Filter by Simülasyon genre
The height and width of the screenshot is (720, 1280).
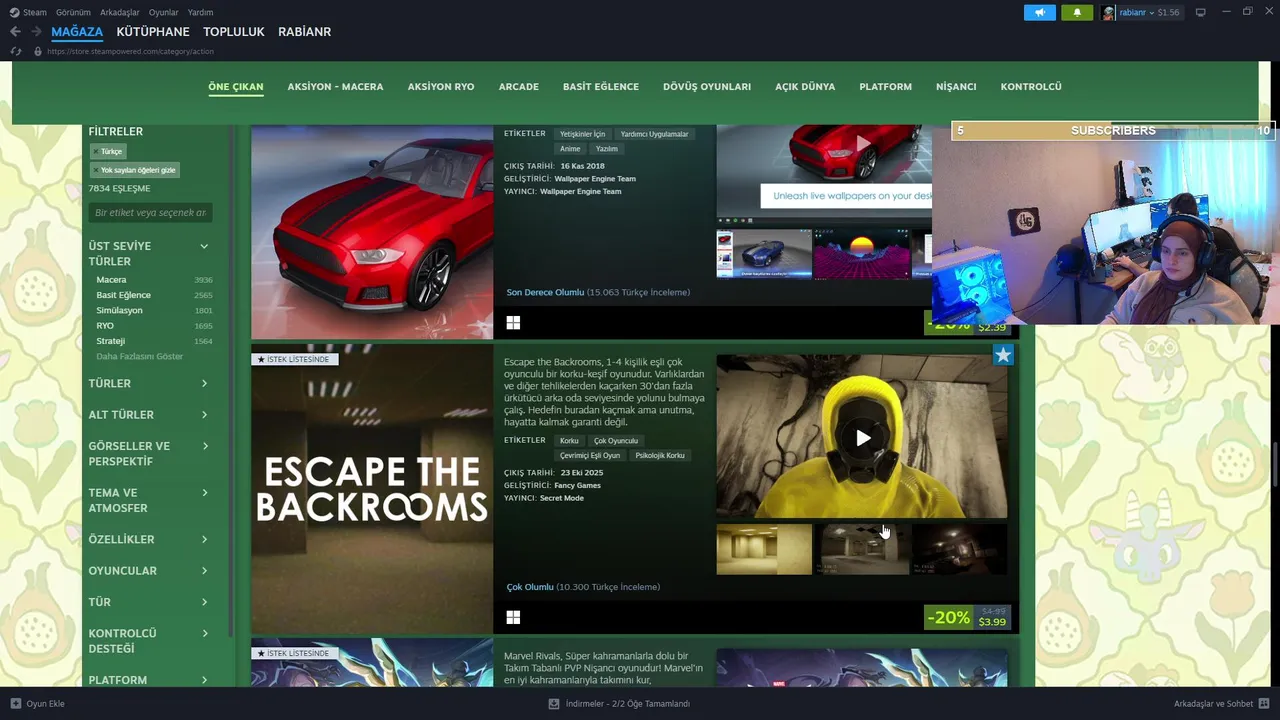pyautogui.click(x=119, y=310)
